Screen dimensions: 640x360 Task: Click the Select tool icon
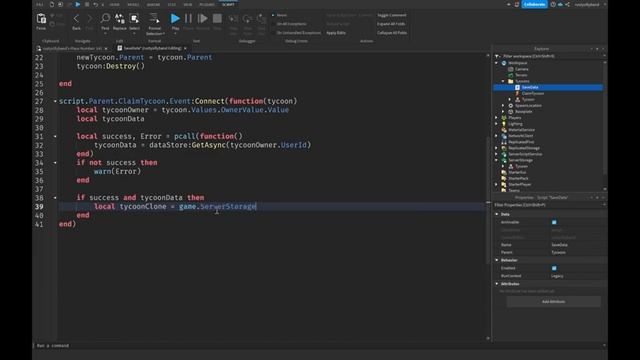(x=134, y=19)
